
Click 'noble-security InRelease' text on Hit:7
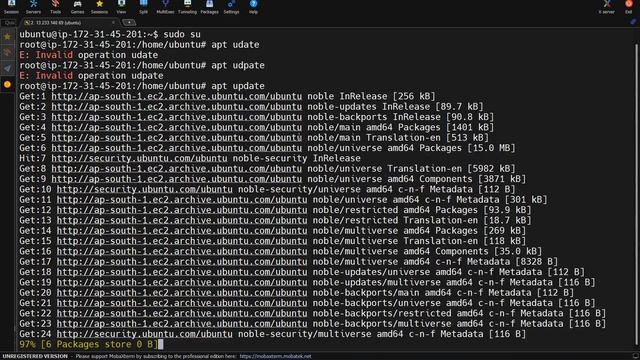(x=297, y=158)
